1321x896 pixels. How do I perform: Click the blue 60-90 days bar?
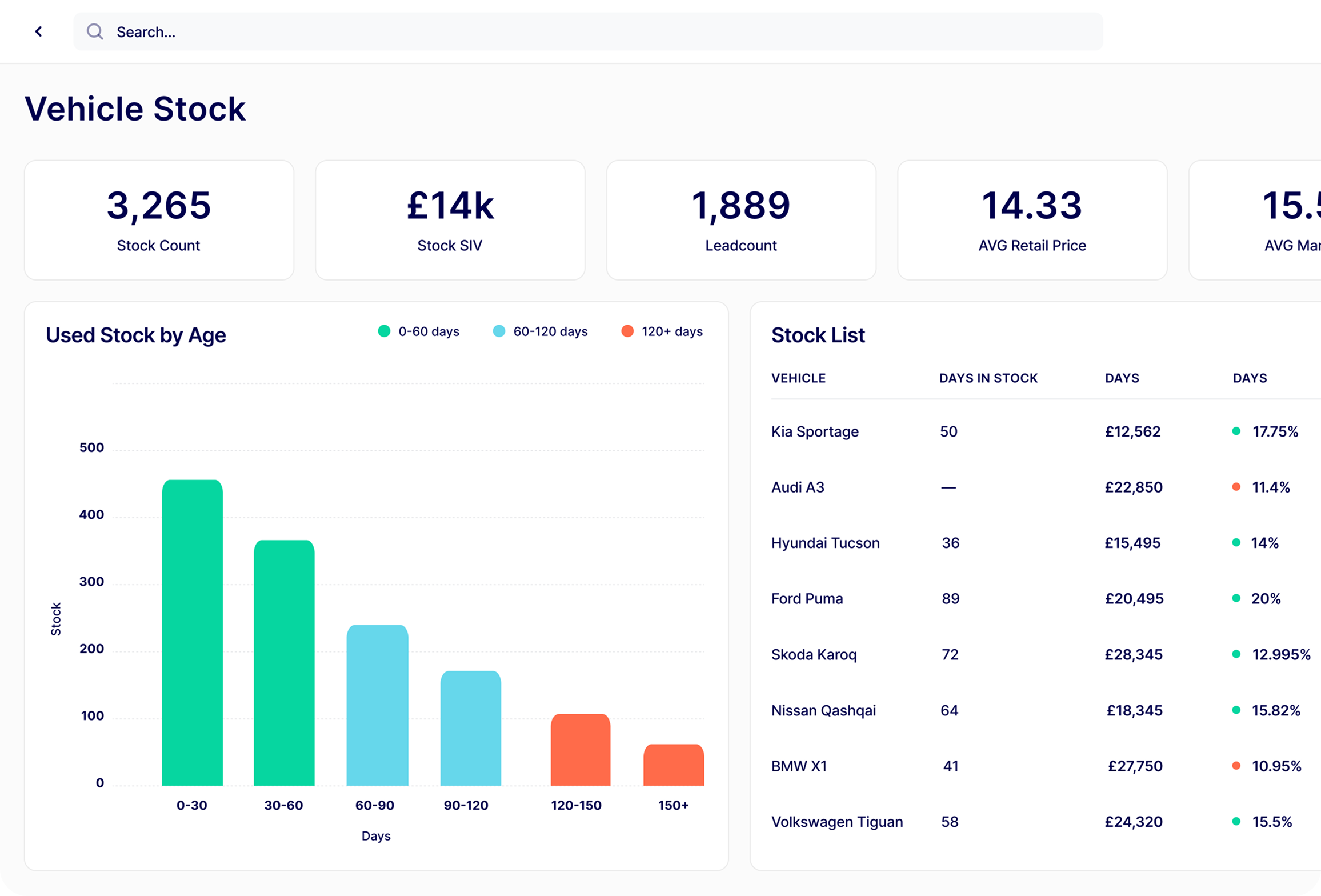(377, 705)
